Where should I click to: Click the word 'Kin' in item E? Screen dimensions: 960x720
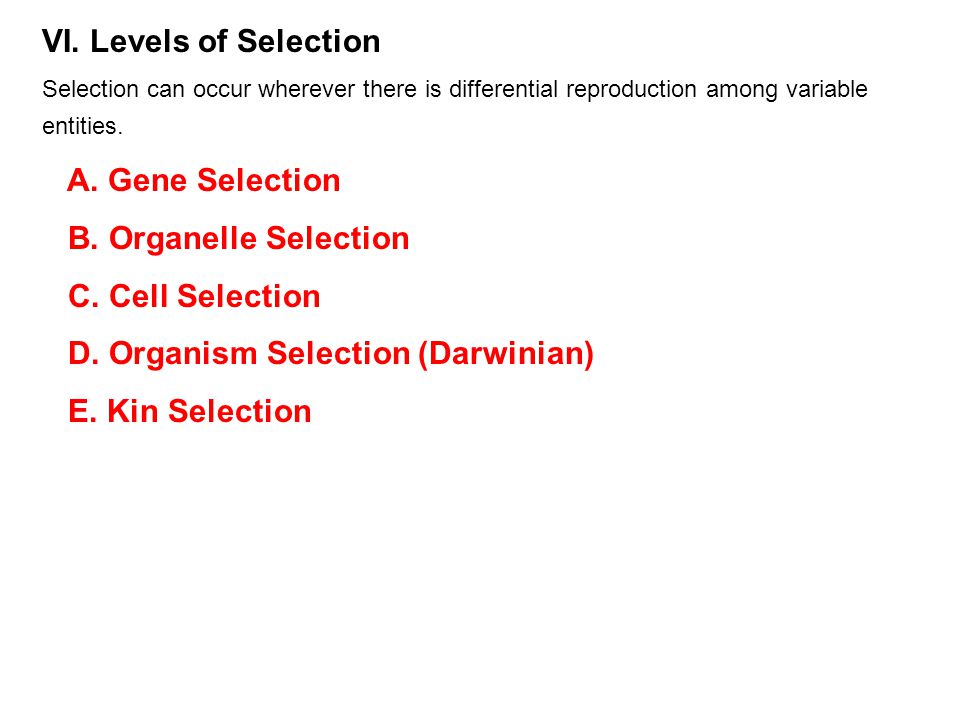133,411
